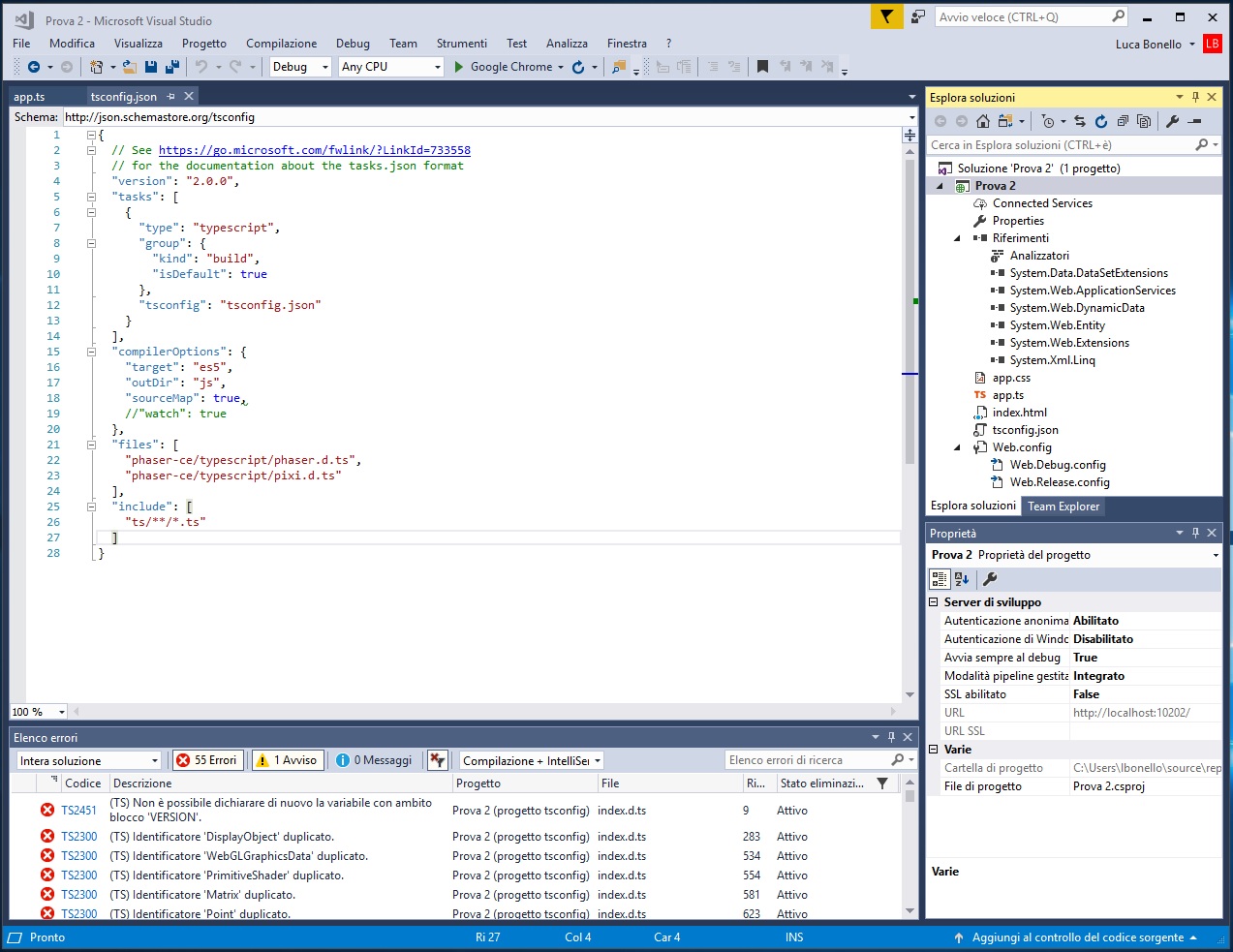Collapse the Server di sviluppo property group
This screenshot has width=1233, height=952.
(934, 602)
